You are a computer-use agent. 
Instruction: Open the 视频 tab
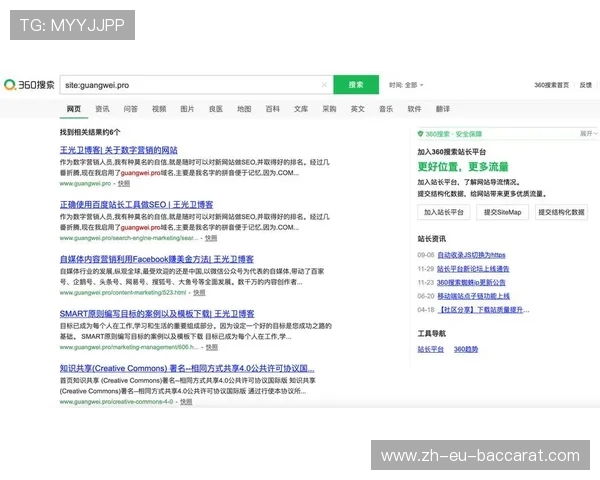pos(159,109)
